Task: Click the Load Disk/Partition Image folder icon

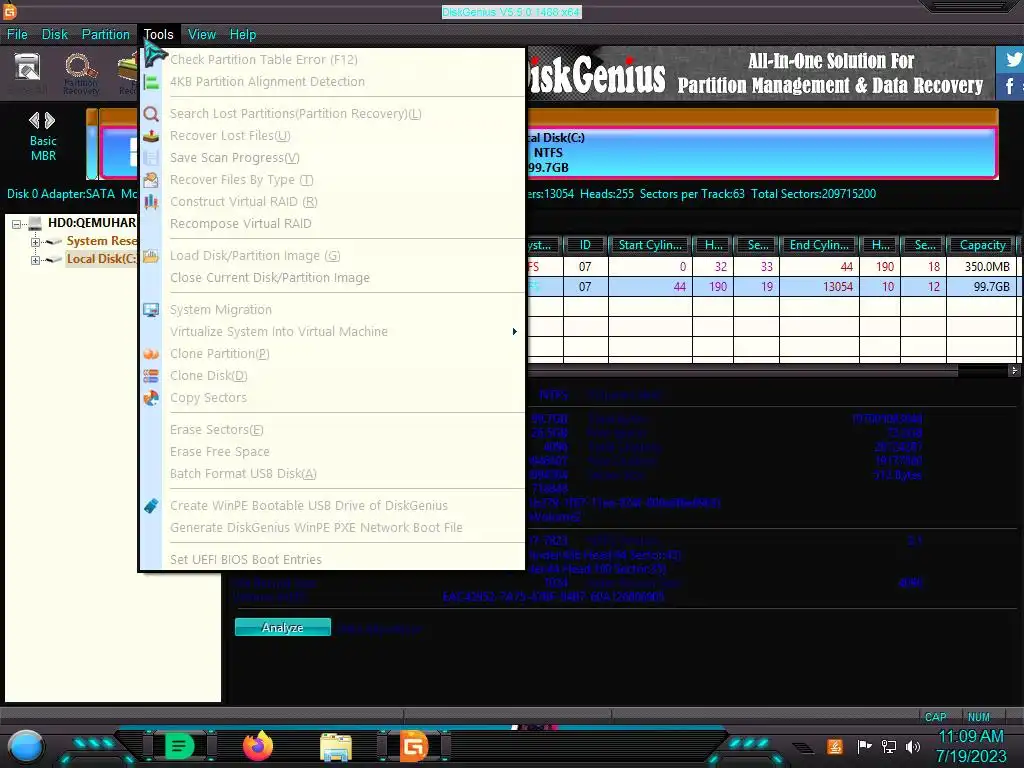Action: (151, 255)
